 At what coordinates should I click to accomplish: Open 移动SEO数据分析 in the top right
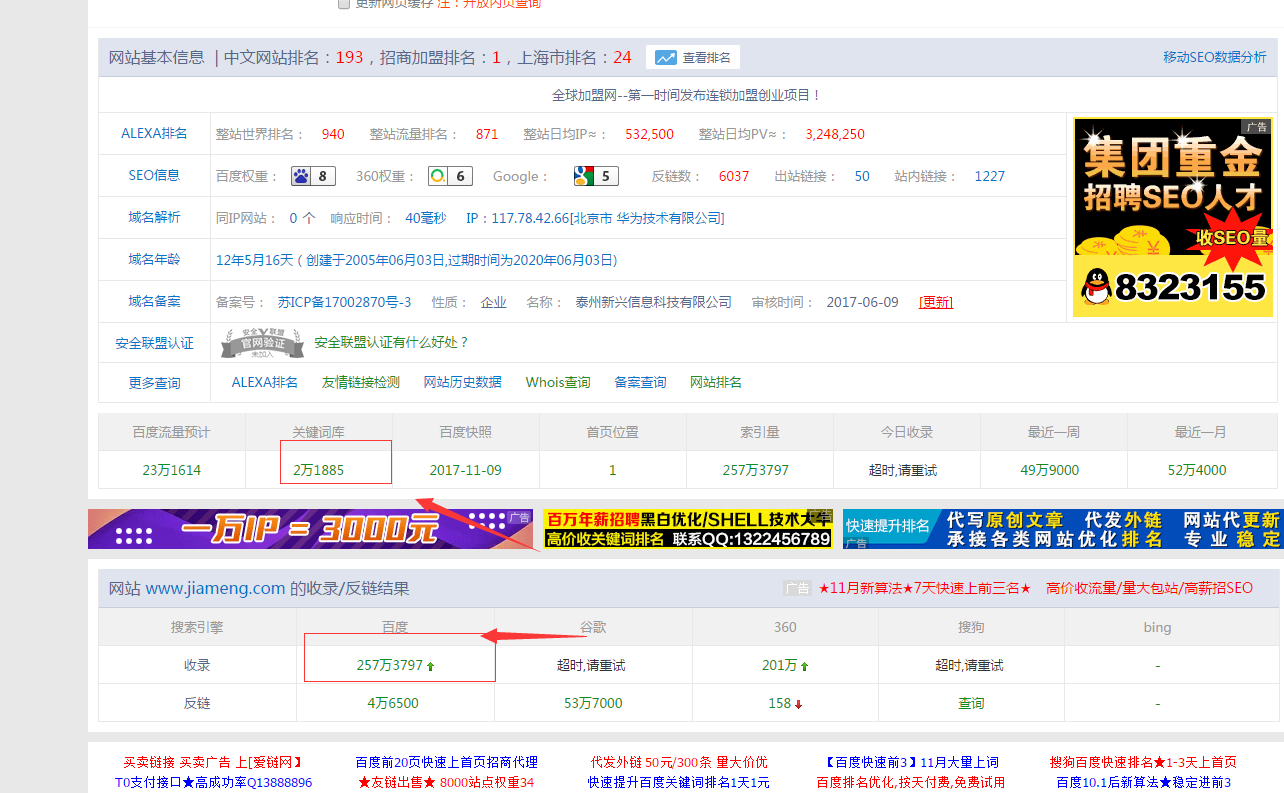[1216, 57]
